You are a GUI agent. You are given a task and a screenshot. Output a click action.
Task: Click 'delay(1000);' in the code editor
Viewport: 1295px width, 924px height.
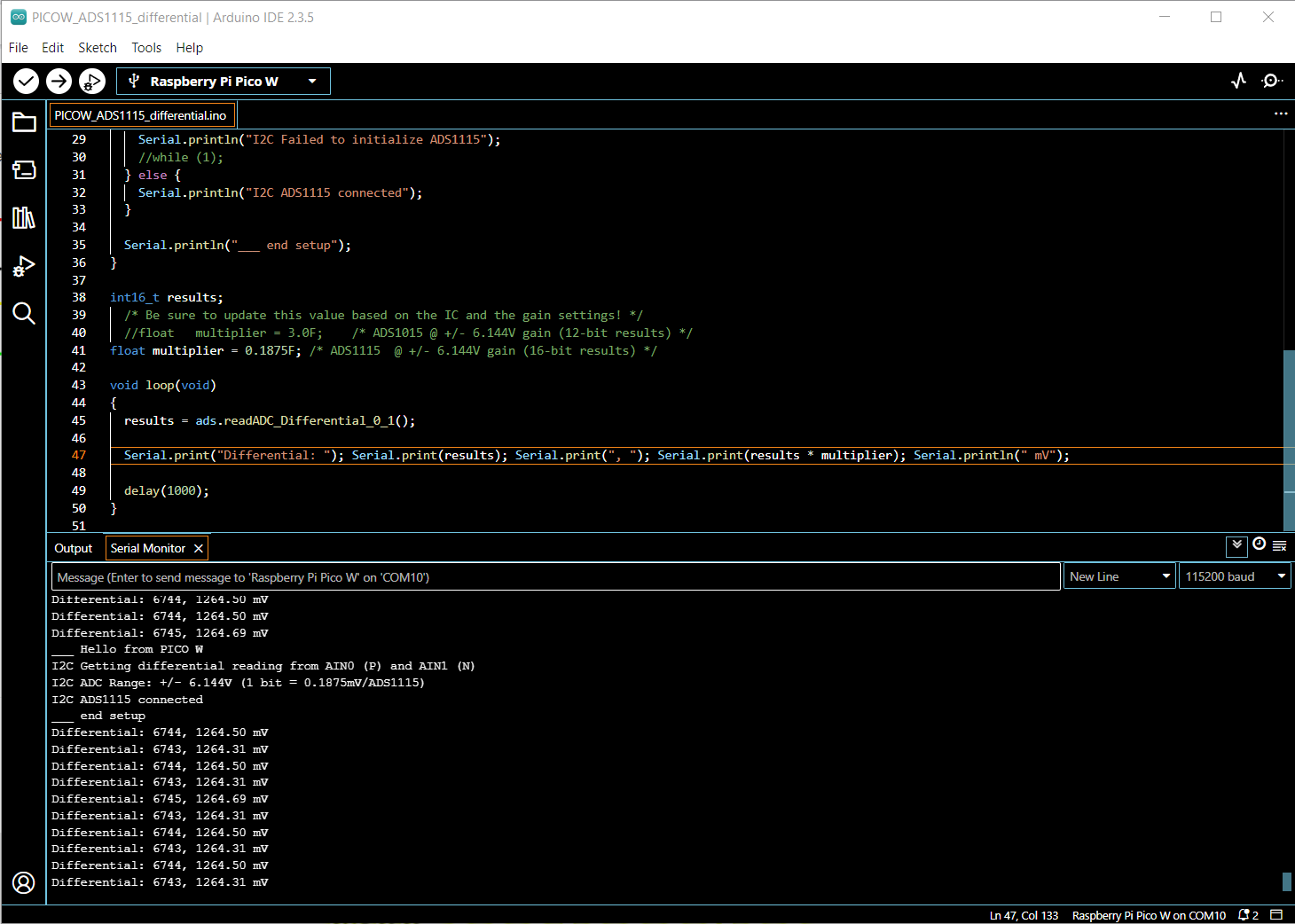coord(167,490)
